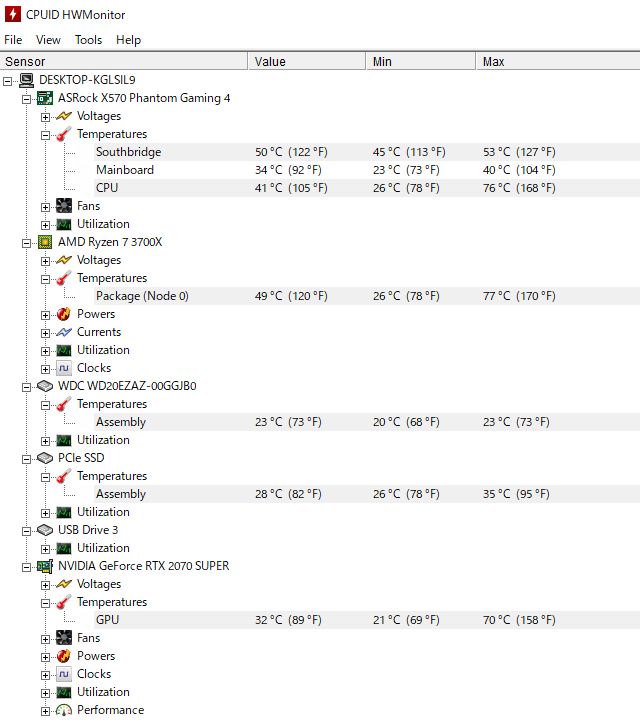The image size is (640, 722).
Task: Select the USB Drive 3 Utilization item
Action: 103,548
